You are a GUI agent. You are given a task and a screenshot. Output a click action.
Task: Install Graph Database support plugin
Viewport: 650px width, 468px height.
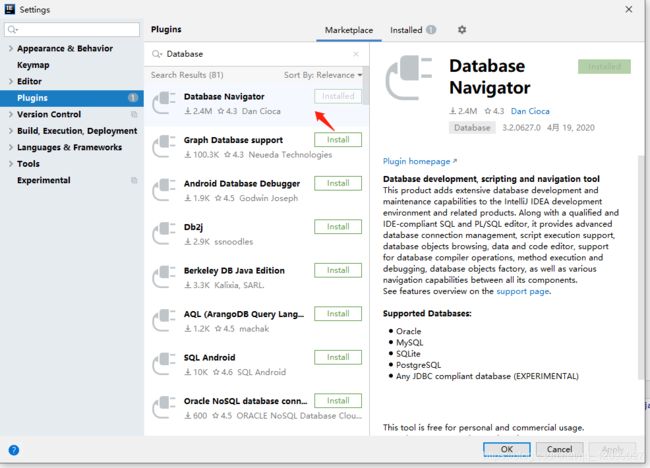click(x=338, y=140)
